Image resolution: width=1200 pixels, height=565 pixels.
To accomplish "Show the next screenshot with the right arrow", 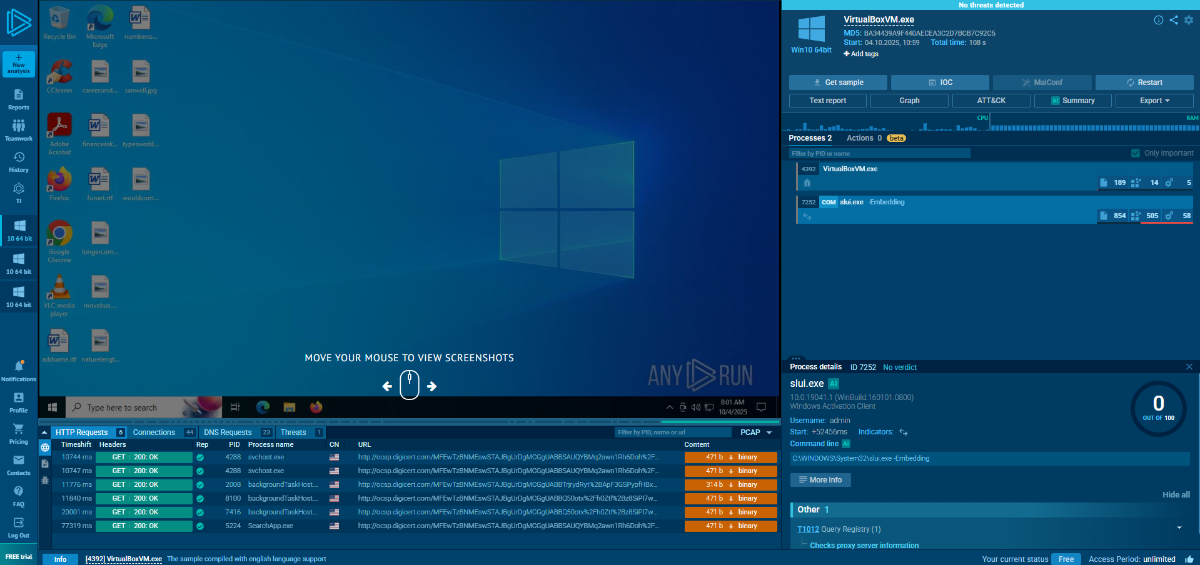I will [432, 386].
